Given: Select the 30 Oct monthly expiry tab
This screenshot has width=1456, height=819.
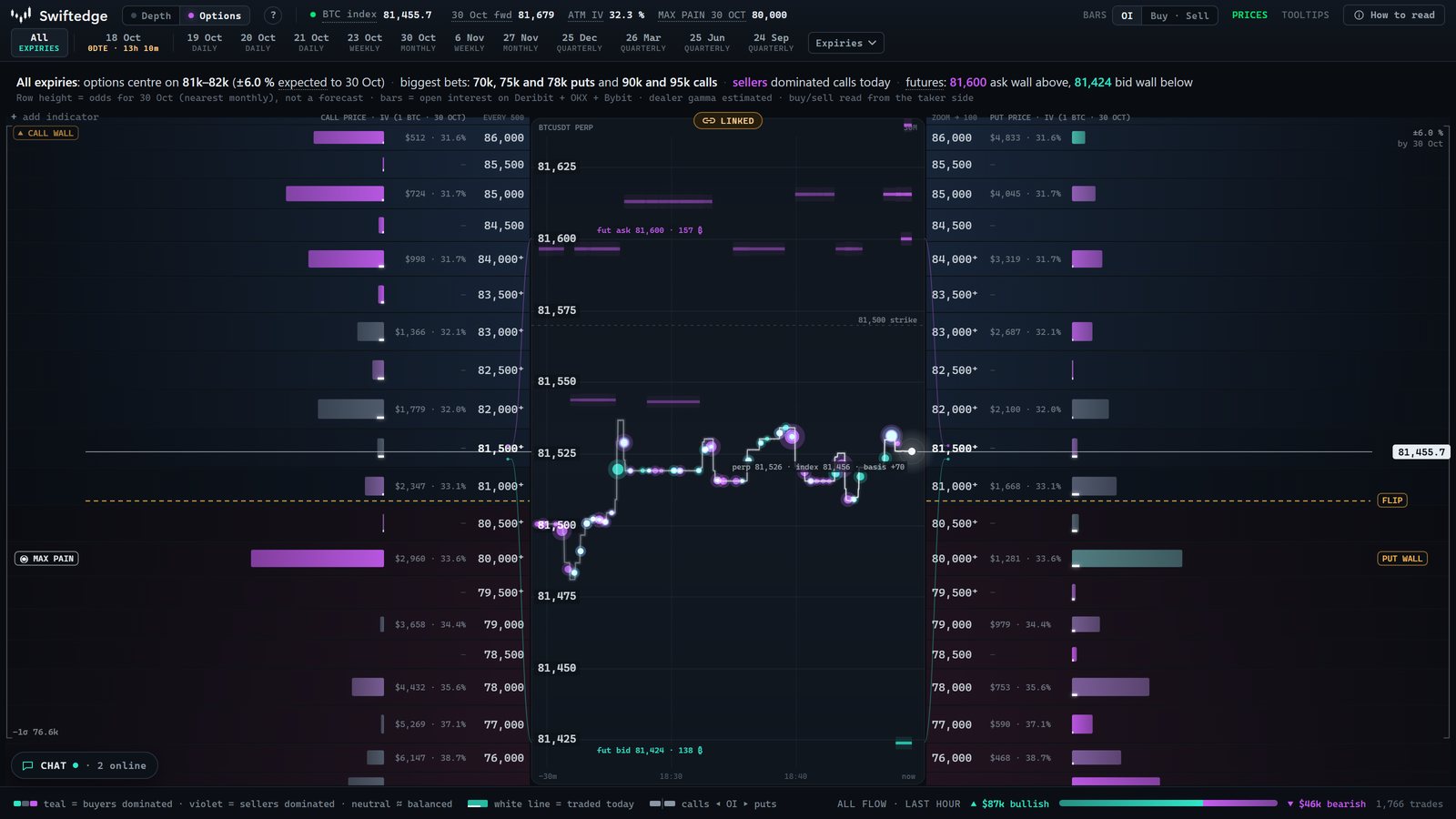Looking at the screenshot, I should 419,43.
